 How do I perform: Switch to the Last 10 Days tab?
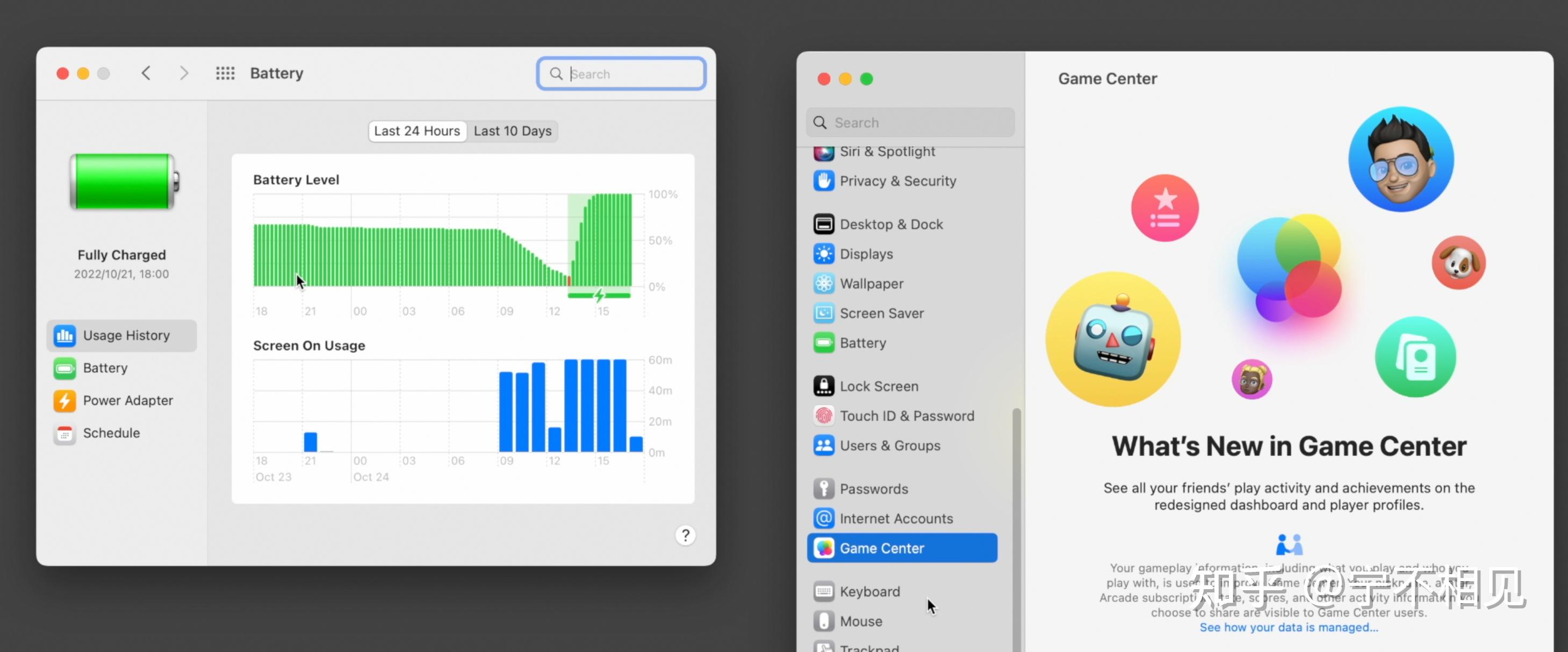point(513,131)
